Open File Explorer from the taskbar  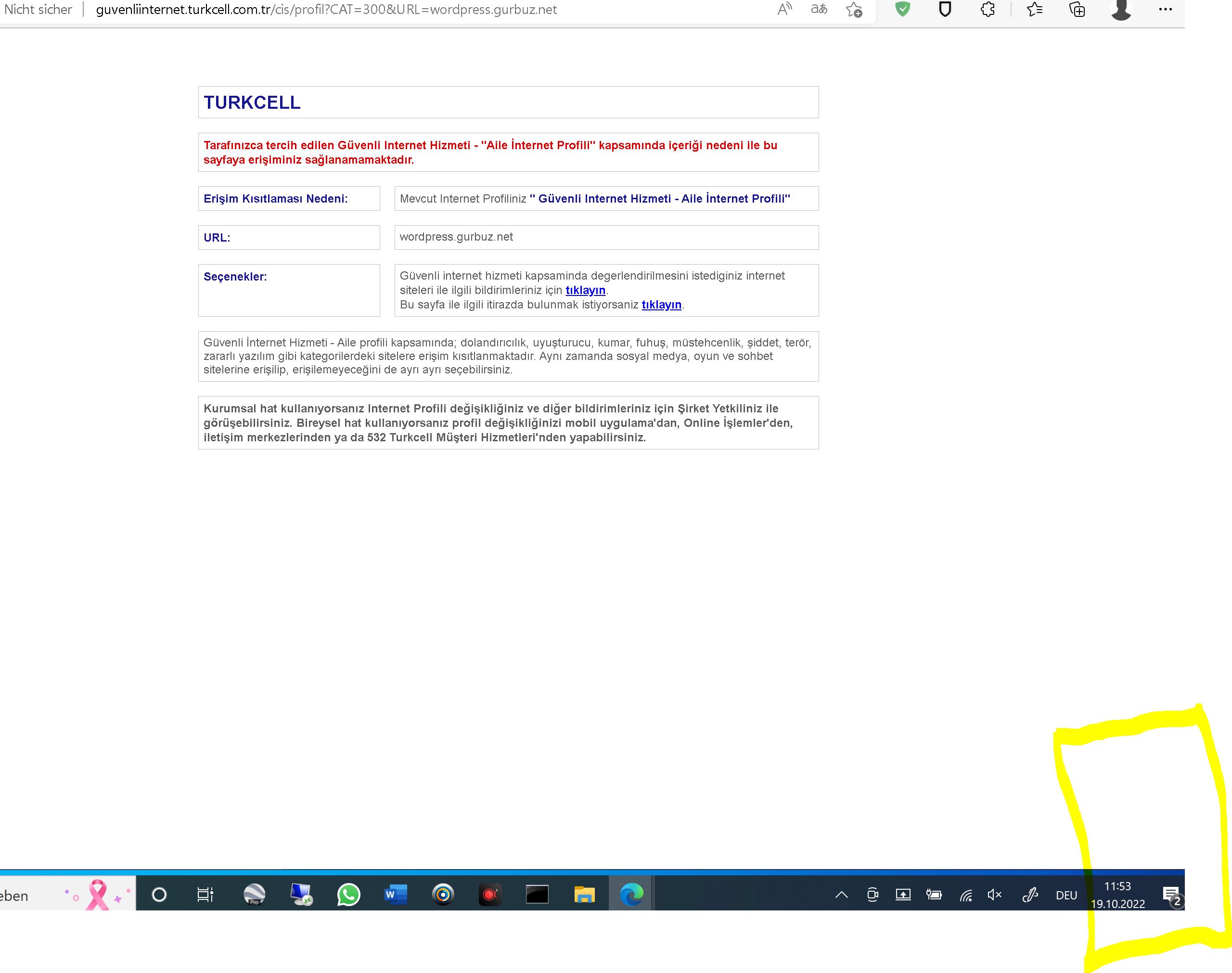coord(584,895)
